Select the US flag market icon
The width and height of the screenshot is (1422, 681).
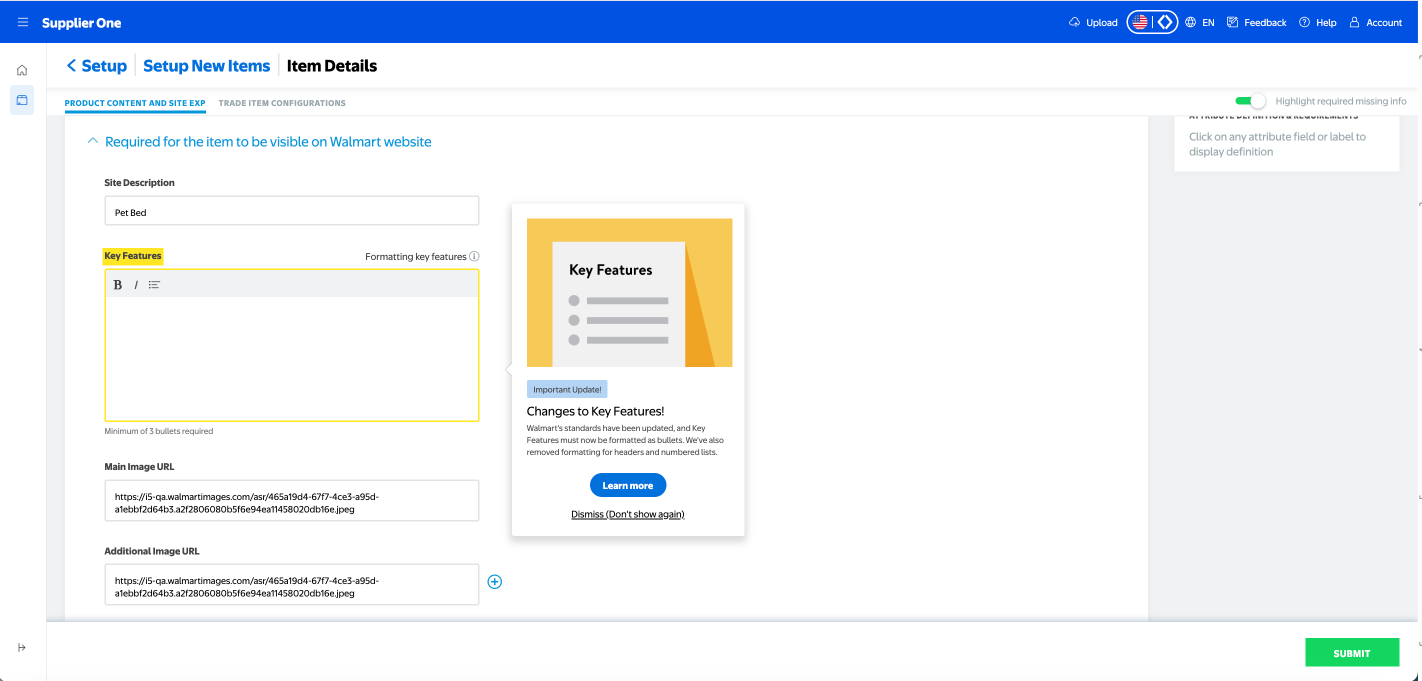click(x=1140, y=22)
